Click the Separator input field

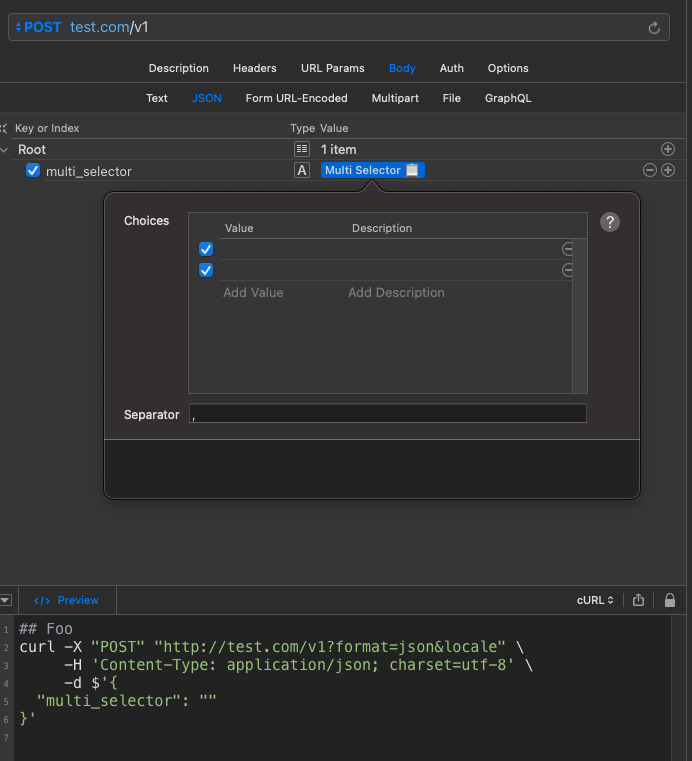[x=388, y=414]
